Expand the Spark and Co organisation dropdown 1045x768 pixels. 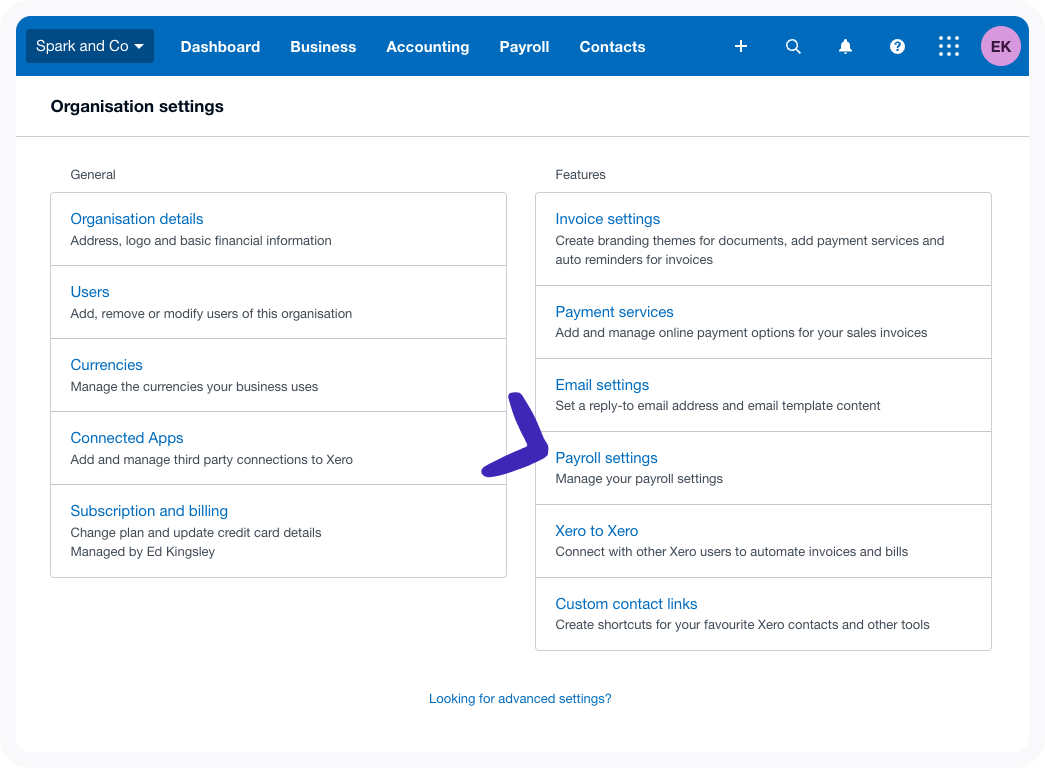pos(90,46)
